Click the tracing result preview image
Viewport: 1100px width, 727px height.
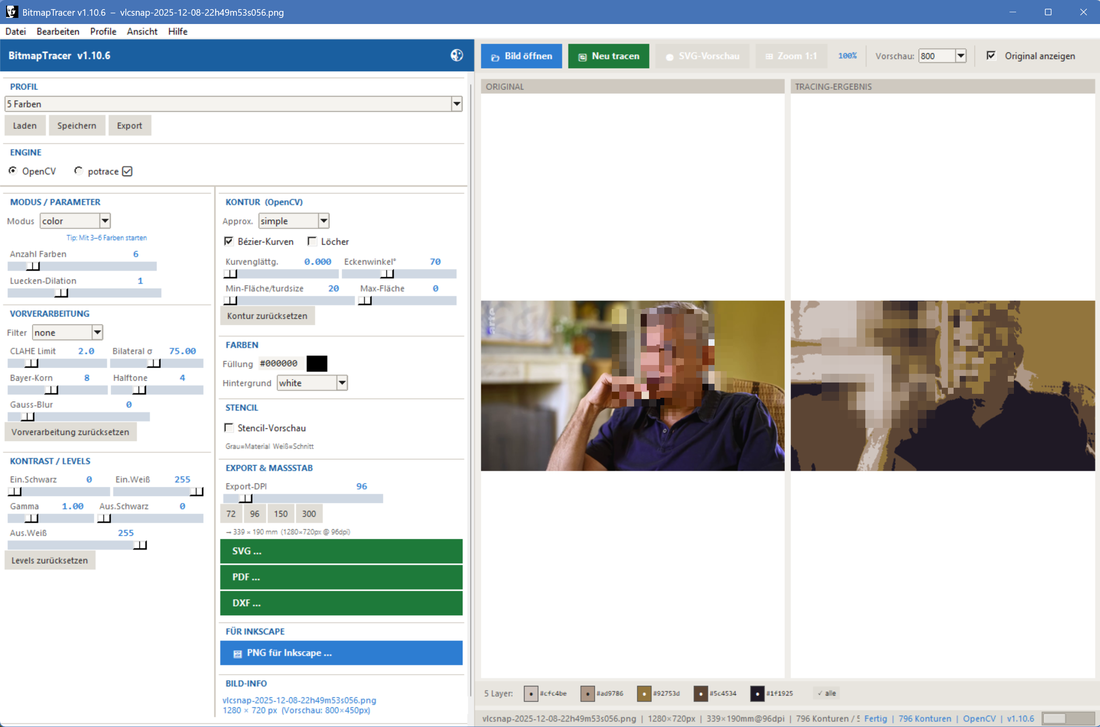pyautogui.click(x=943, y=386)
